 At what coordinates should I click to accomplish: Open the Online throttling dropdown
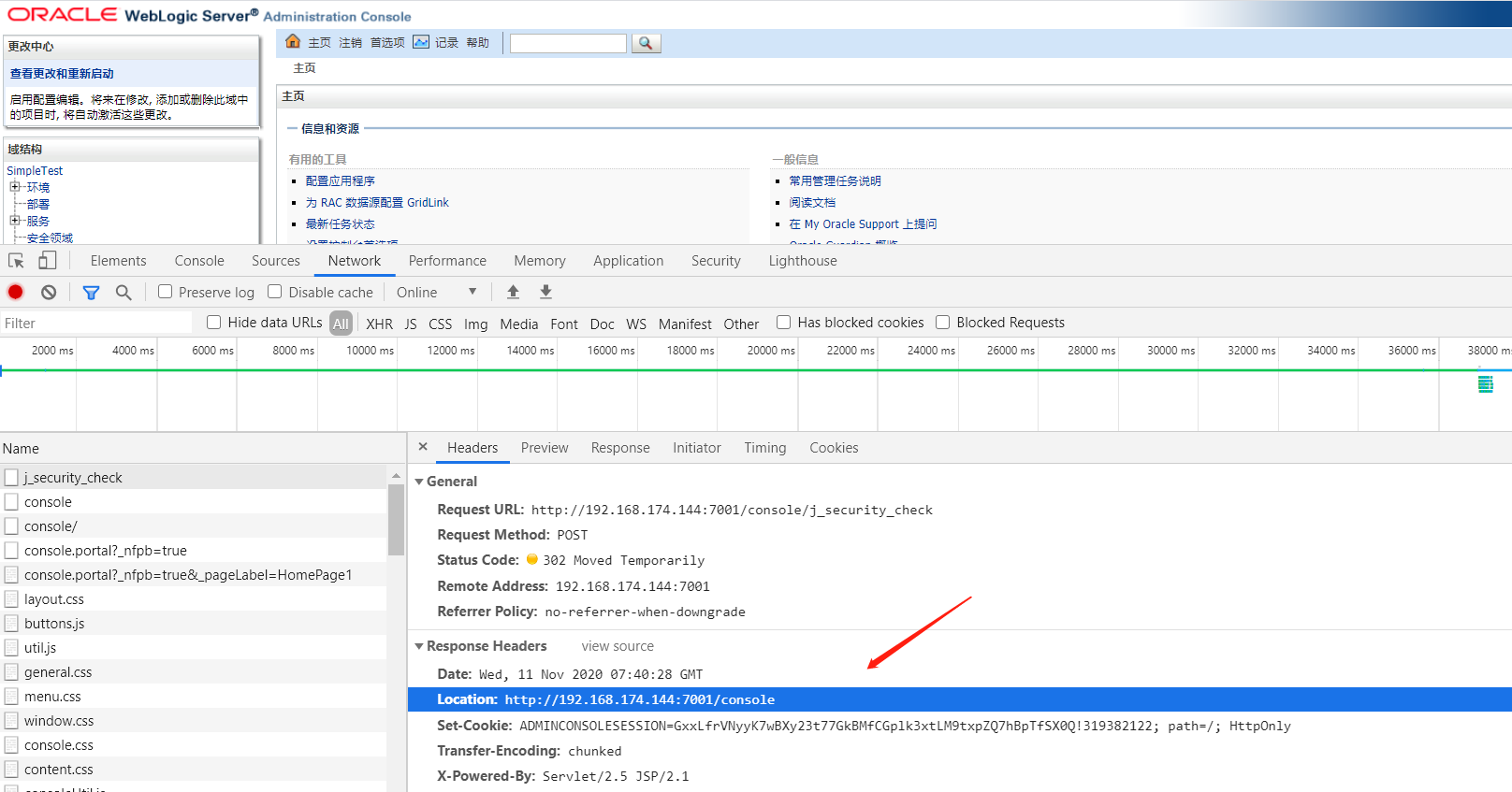[x=437, y=292]
